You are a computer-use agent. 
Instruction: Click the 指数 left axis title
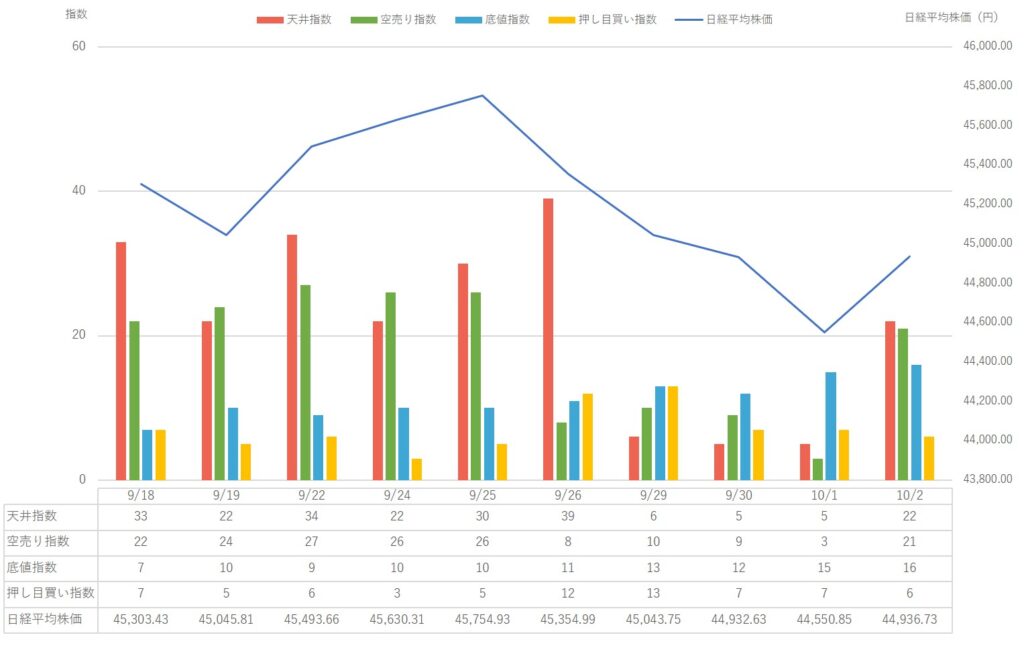[76, 15]
